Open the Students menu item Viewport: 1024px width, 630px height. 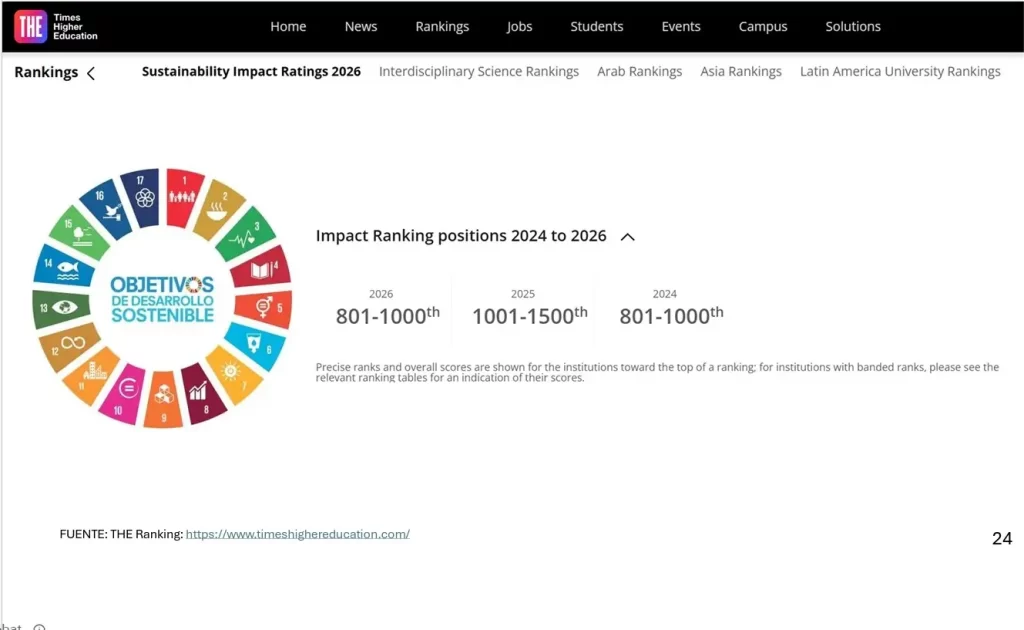(596, 26)
